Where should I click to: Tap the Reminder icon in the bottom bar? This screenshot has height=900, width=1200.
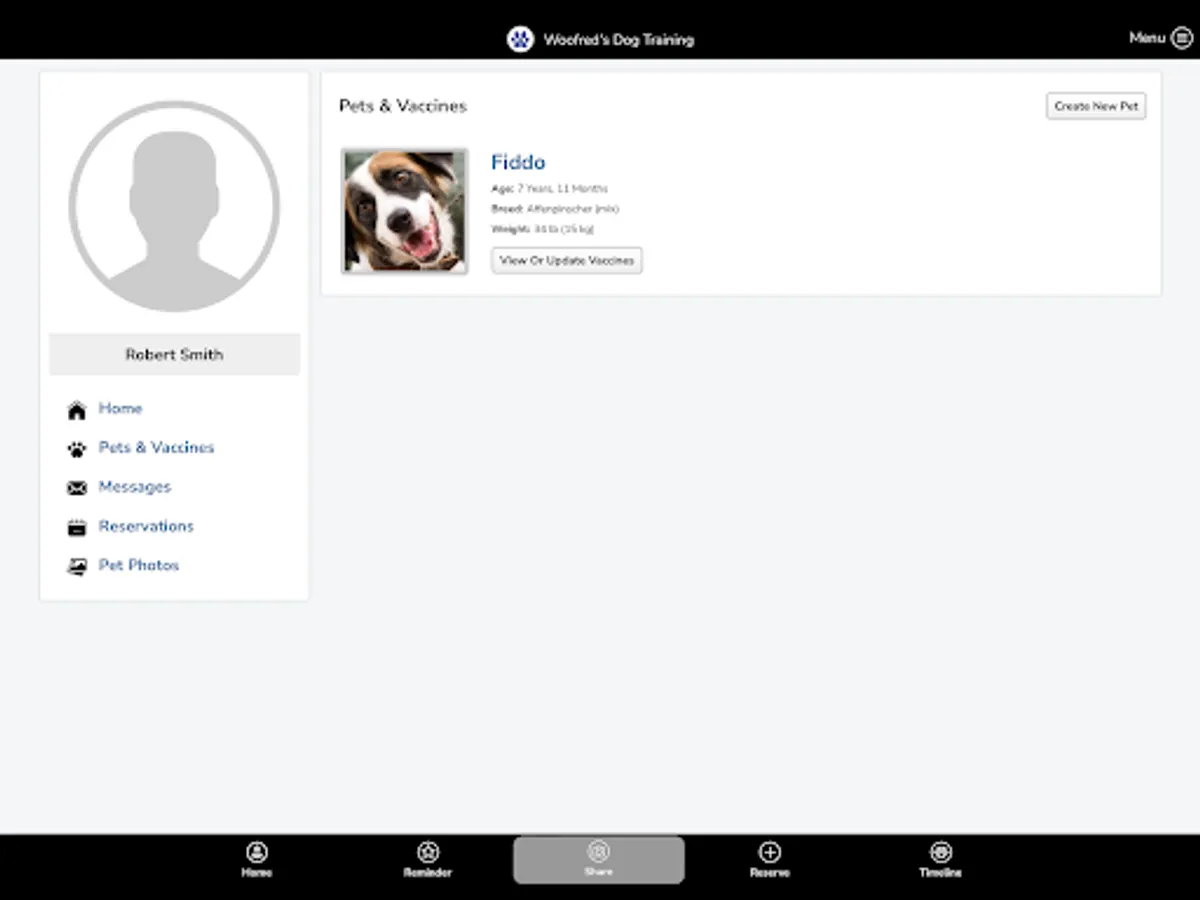(428, 852)
